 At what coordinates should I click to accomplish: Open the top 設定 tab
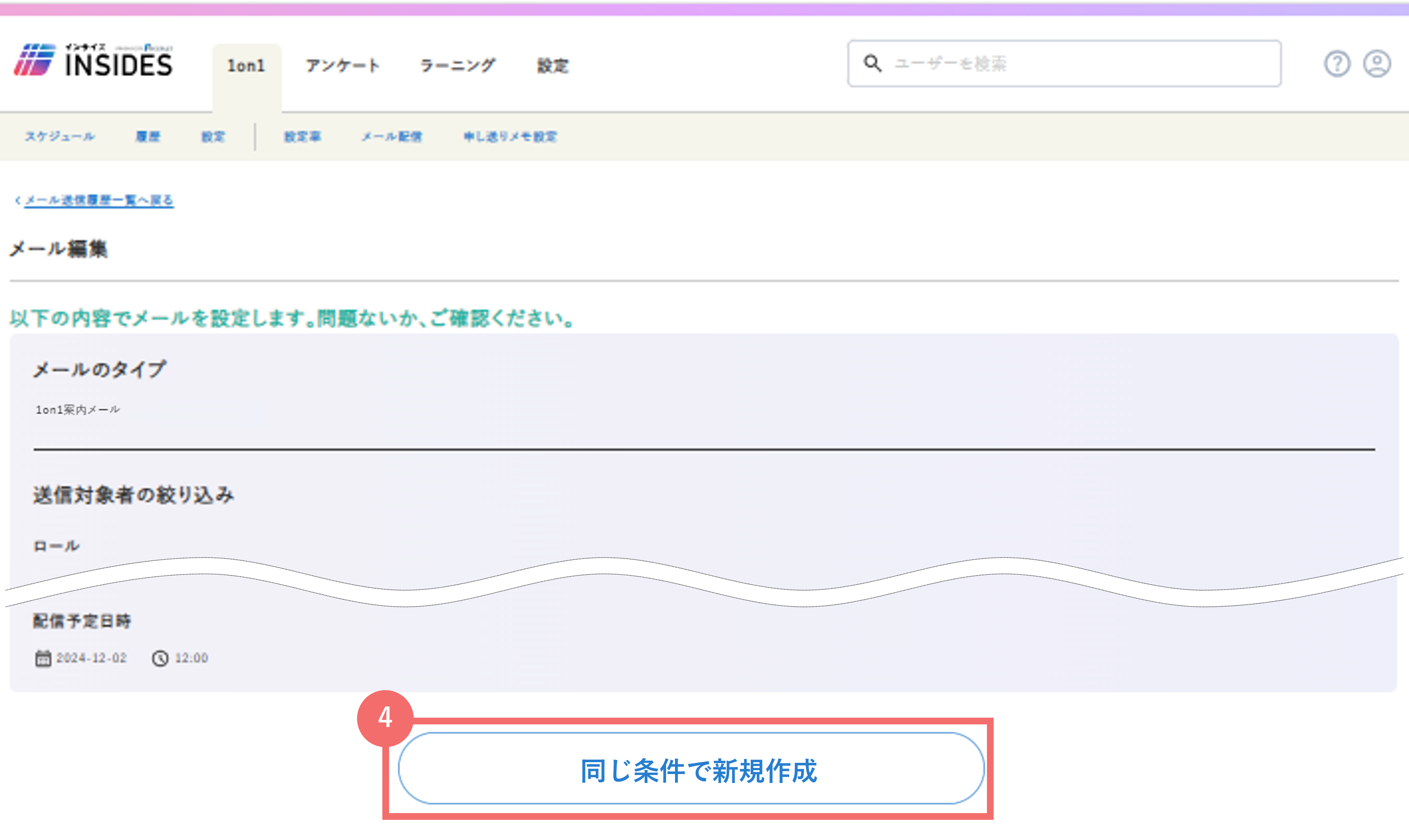click(553, 66)
